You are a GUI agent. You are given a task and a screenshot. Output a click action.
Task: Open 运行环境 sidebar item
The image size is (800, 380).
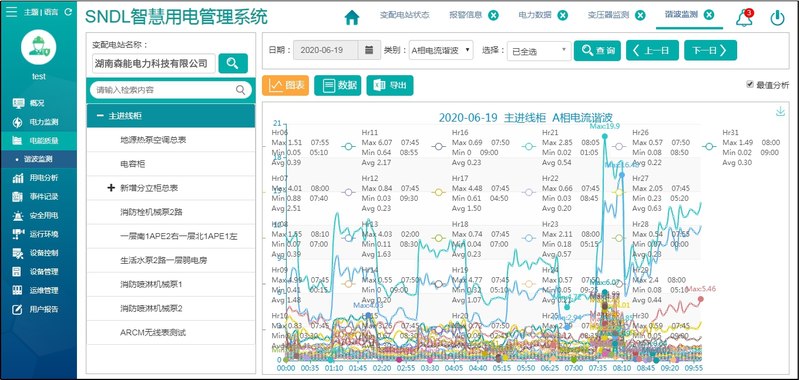coord(38,234)
